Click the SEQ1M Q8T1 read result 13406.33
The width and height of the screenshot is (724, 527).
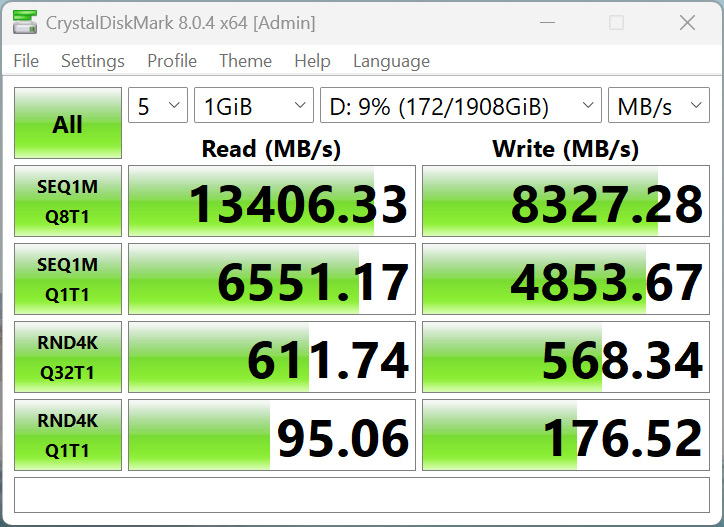coord(272,203)
